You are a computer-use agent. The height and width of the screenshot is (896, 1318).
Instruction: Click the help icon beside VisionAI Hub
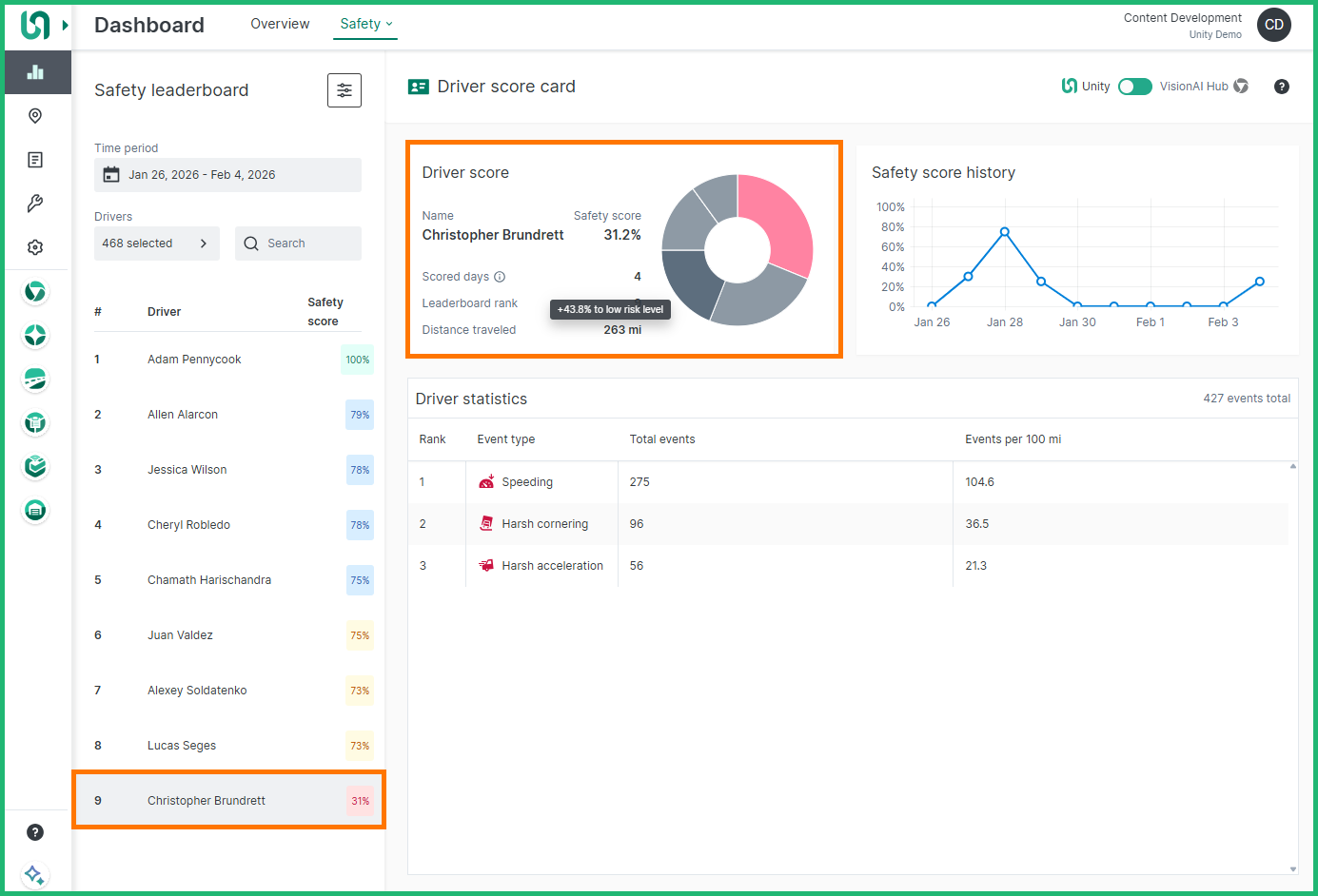point(1281,87)
